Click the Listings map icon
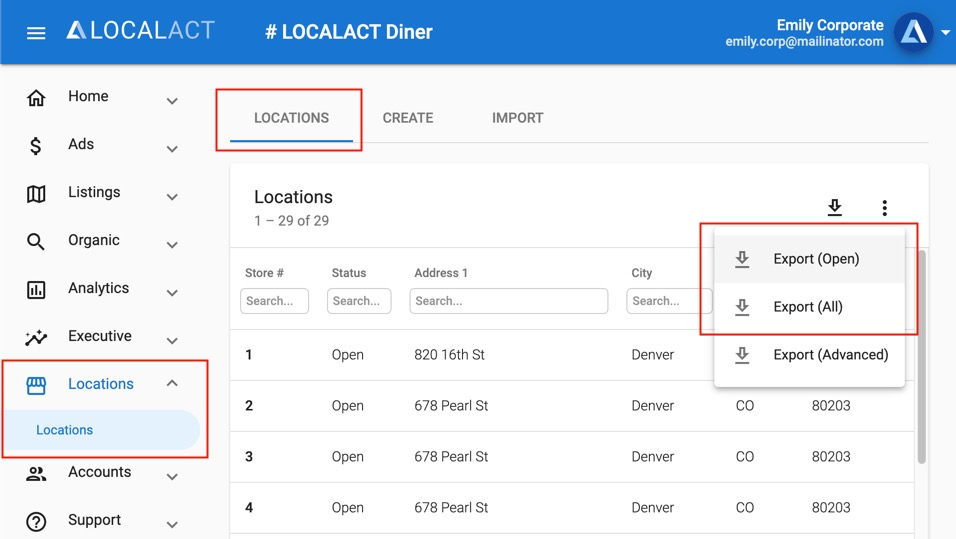This screenshot has height=539, width=956. [x=36, y=194]
